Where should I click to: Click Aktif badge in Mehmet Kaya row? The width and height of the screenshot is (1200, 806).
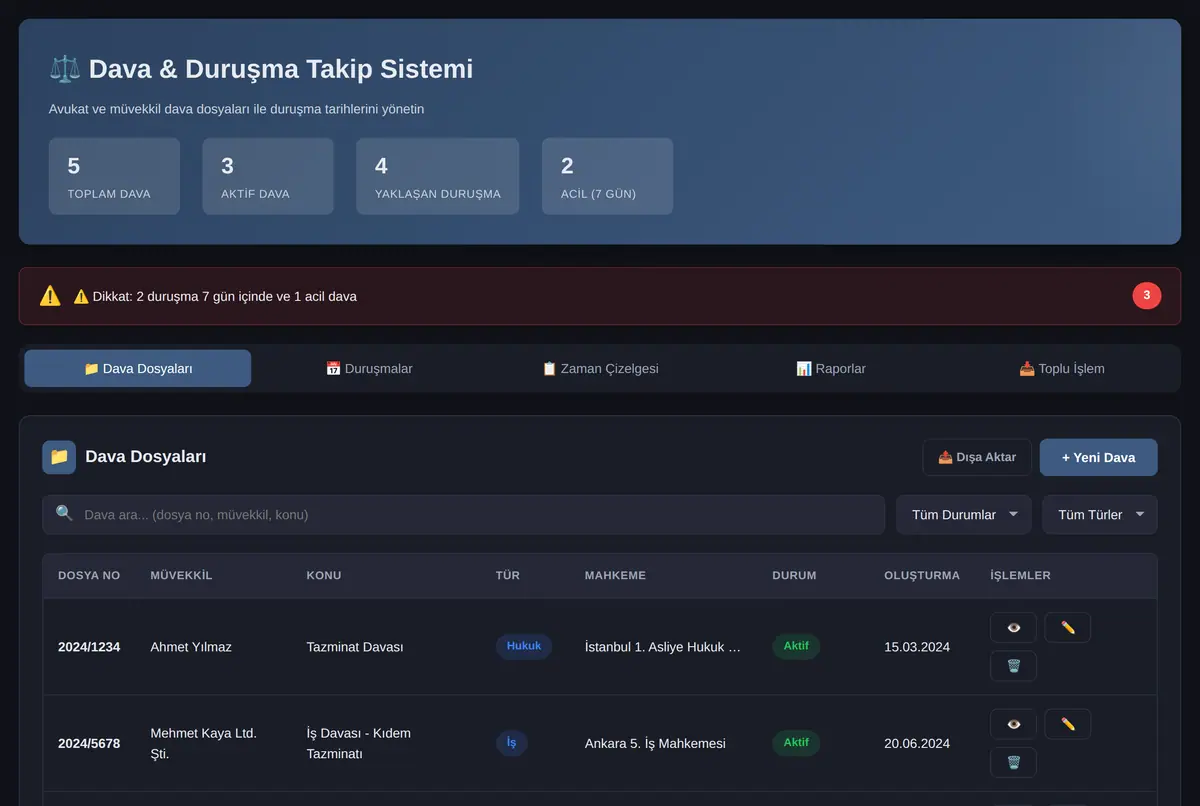click(x=796, y=743)
